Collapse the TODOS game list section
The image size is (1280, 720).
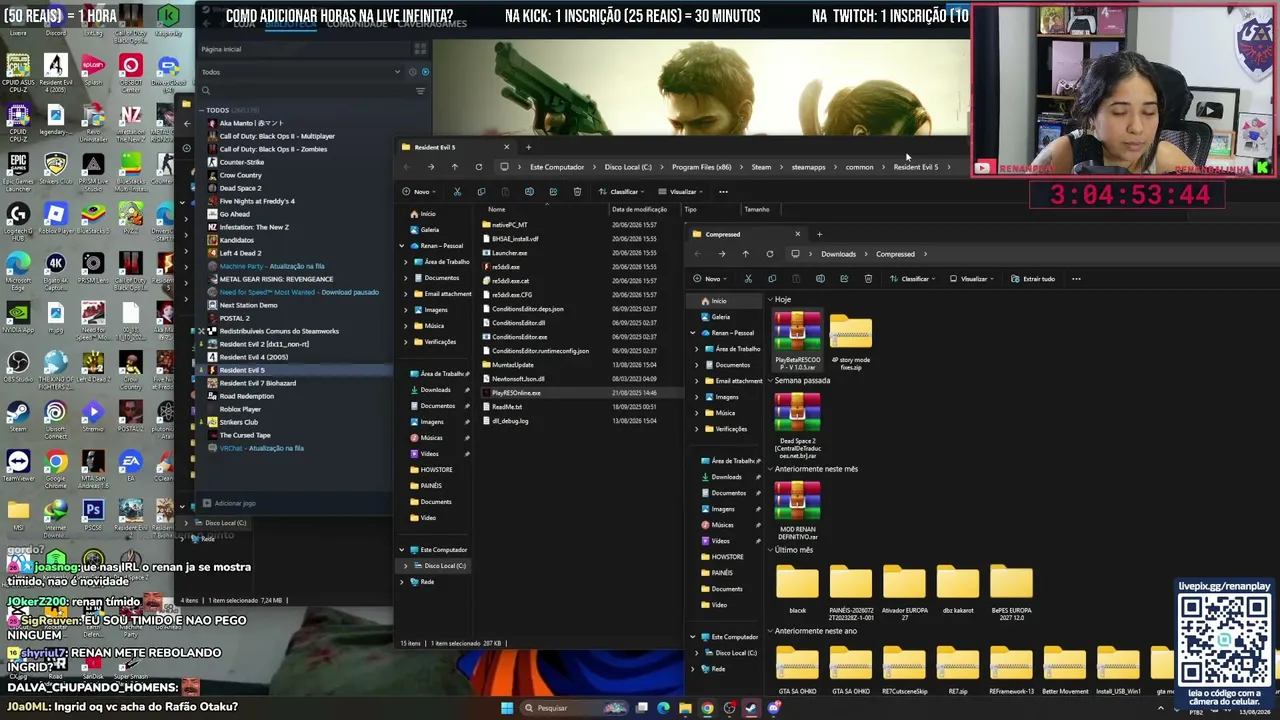tap(200, 110)
